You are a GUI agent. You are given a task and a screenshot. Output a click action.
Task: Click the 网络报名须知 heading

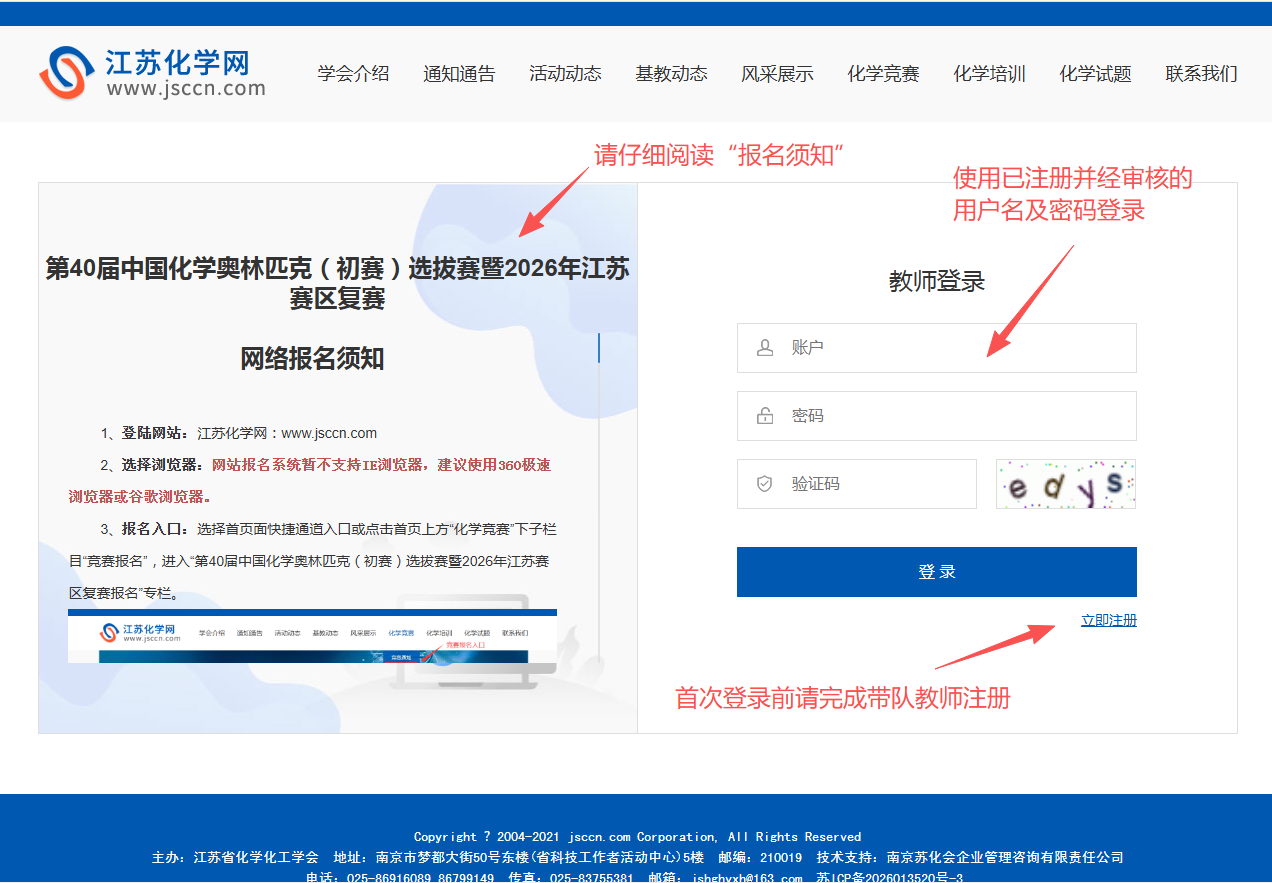tap(312, 359)
